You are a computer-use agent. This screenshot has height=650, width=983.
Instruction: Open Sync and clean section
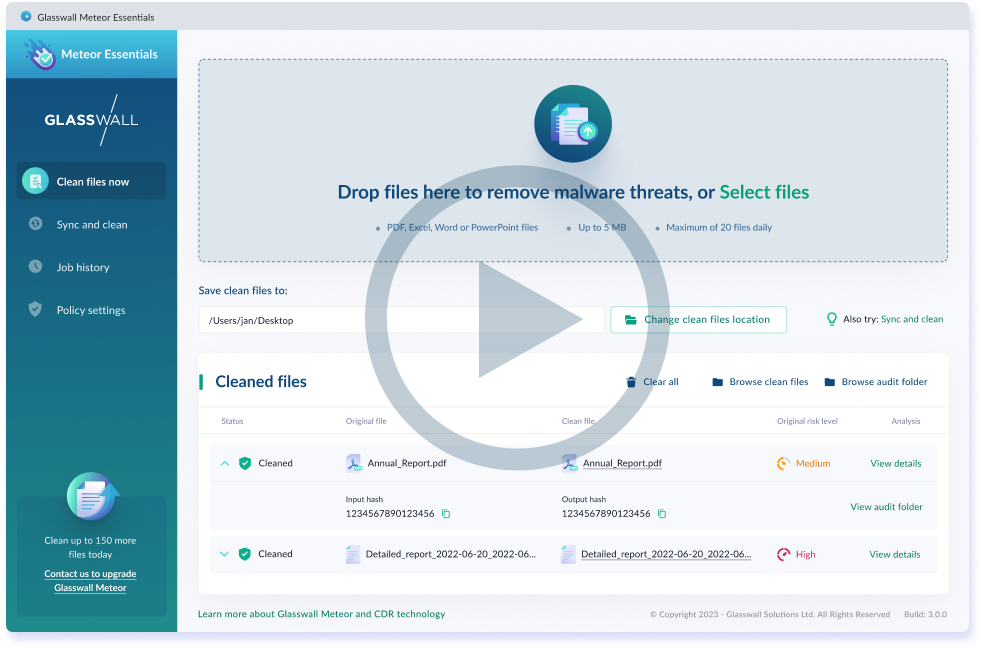point(92,224)
